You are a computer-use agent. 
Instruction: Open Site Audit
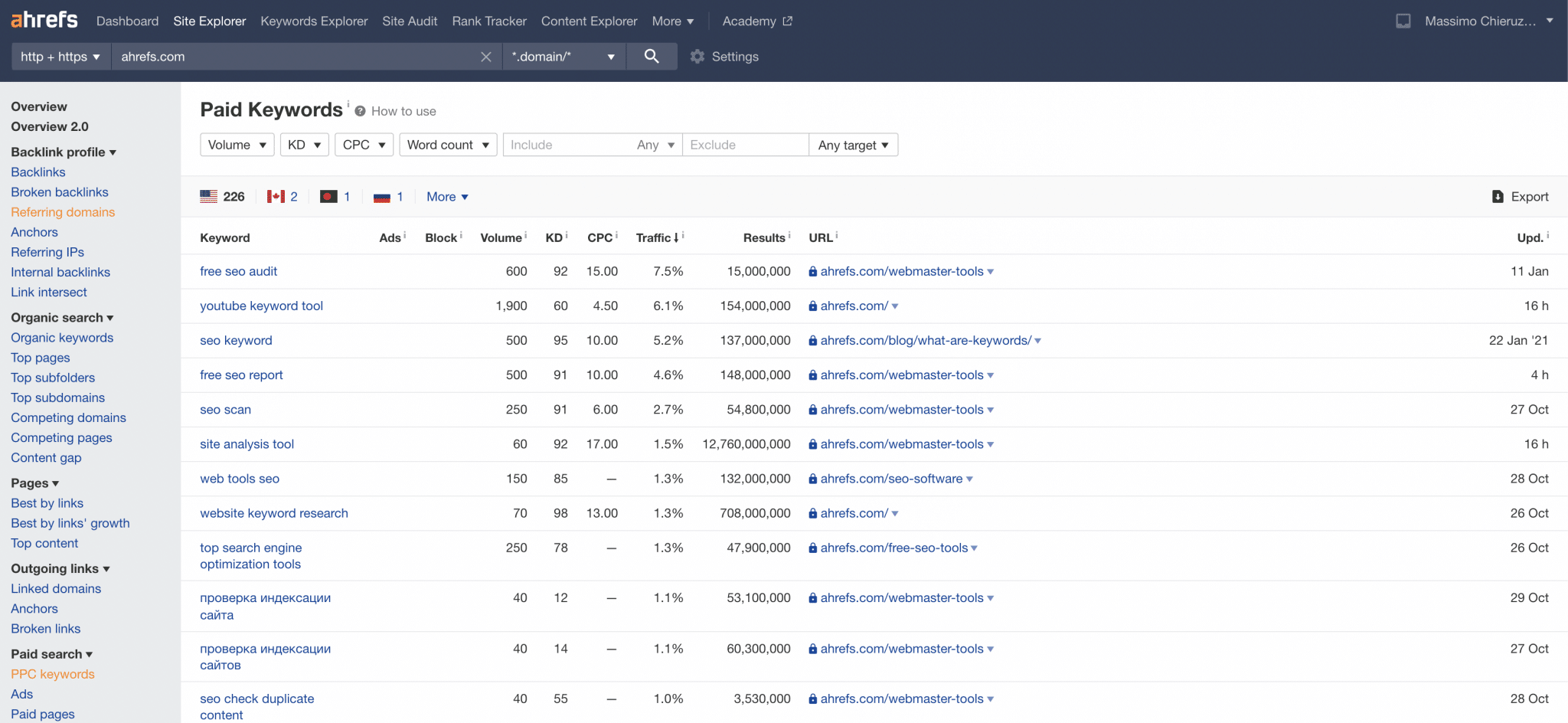[410, 21]
